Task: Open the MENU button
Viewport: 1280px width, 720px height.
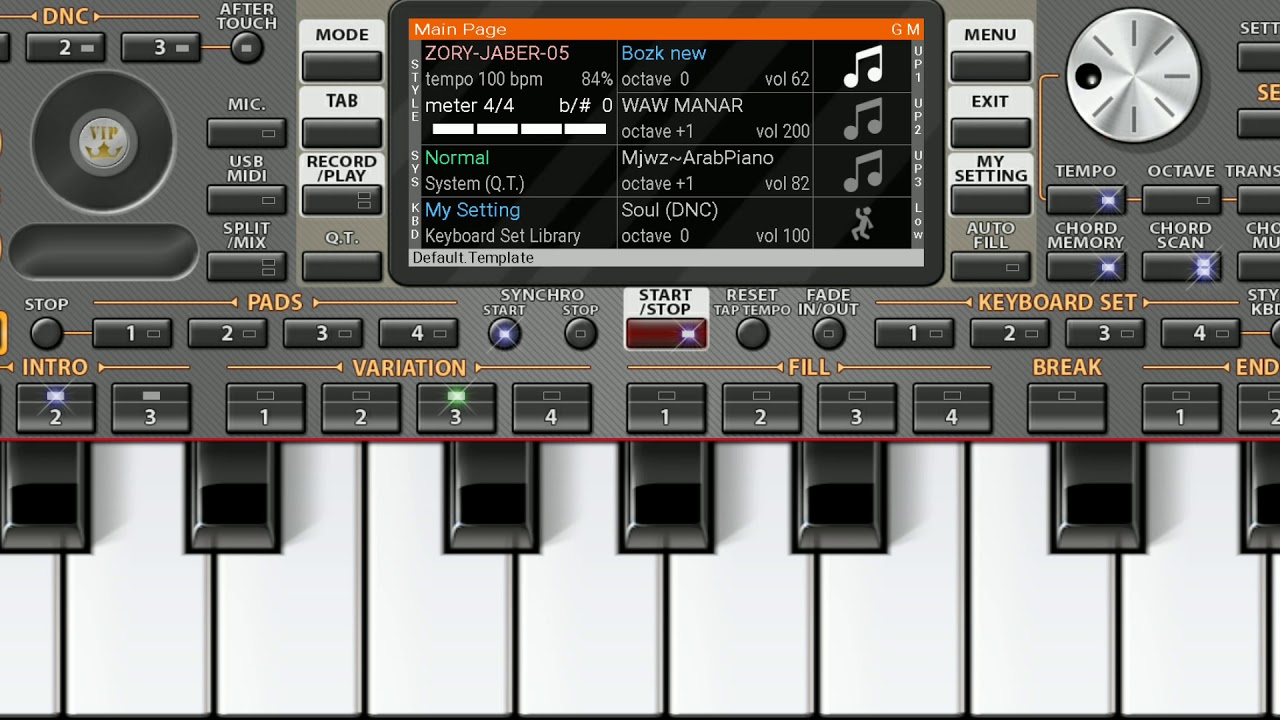Action: tap(990, 66)
